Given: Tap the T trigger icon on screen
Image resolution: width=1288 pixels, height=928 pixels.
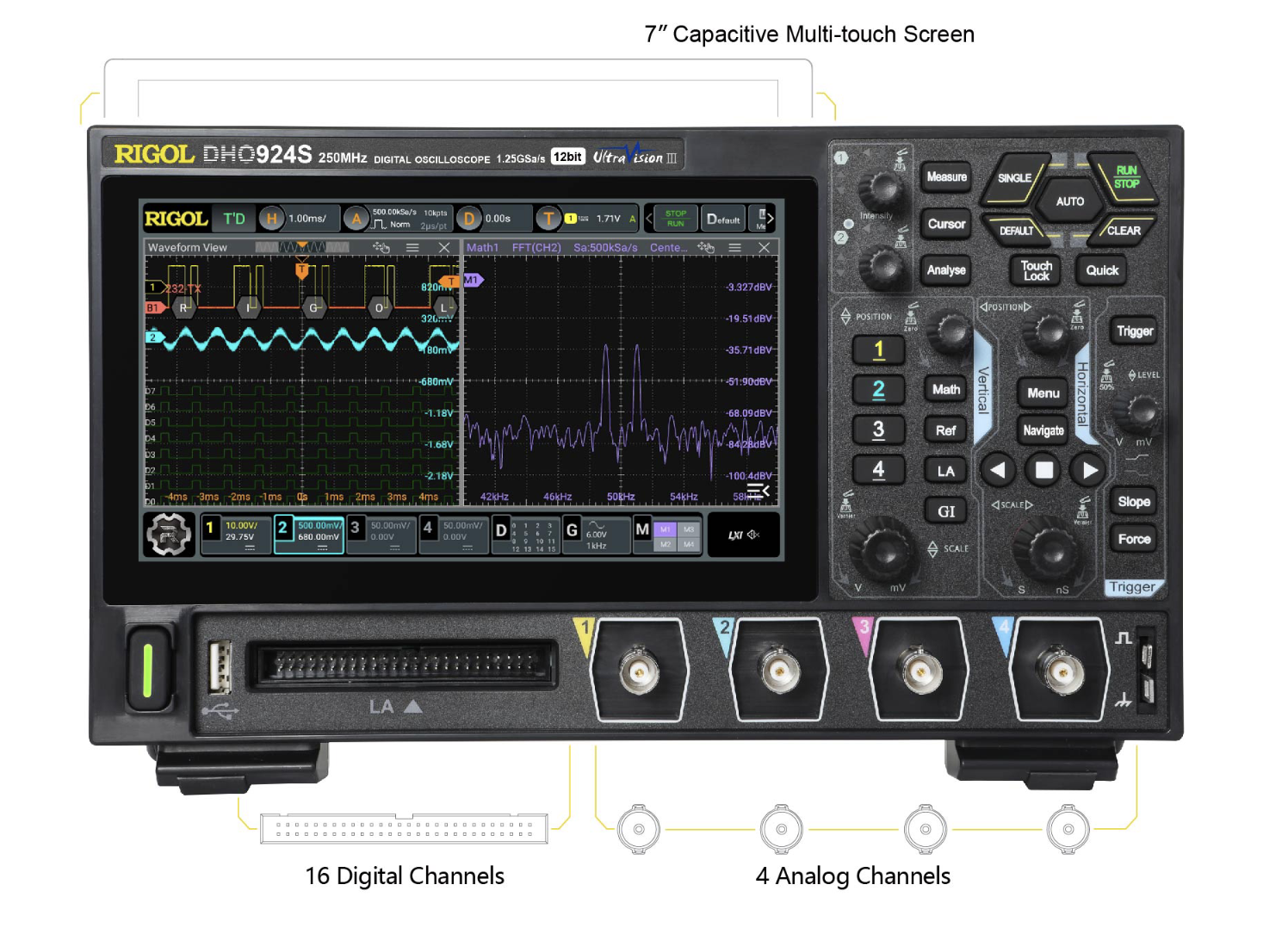Looking at the screenshot, I should [548, 219].
